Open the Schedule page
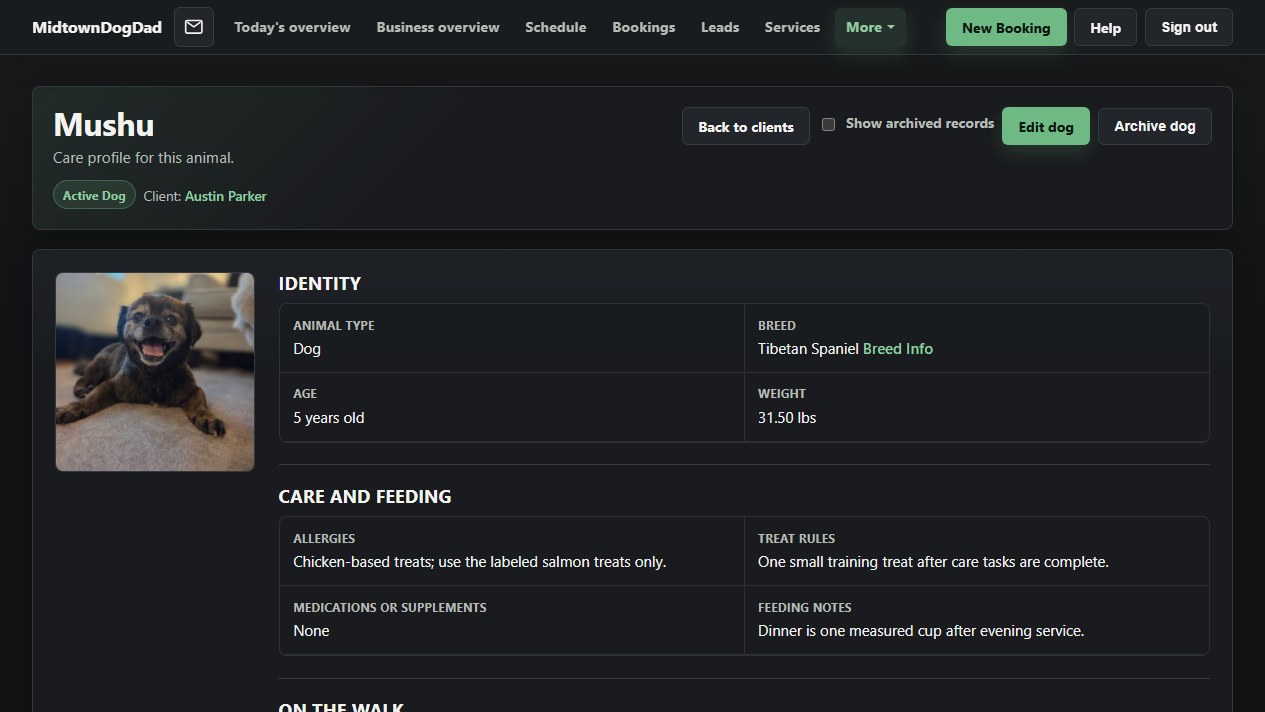The image size is (1265, 712). 556,27
